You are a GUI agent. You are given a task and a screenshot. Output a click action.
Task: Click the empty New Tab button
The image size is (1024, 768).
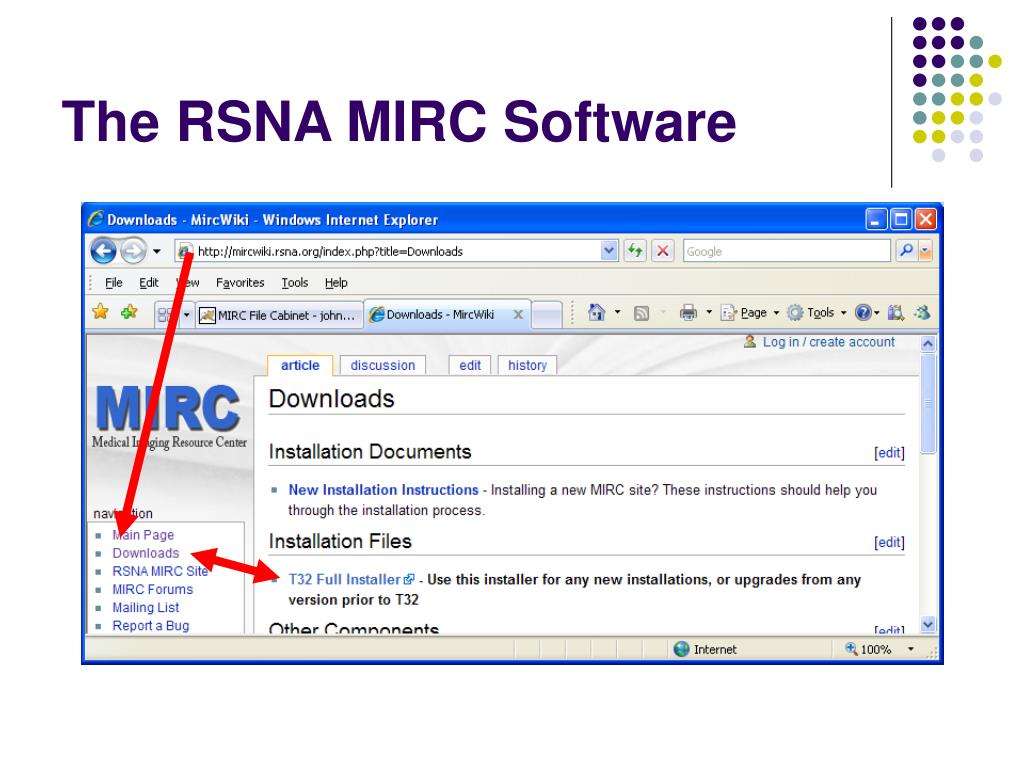547,315
